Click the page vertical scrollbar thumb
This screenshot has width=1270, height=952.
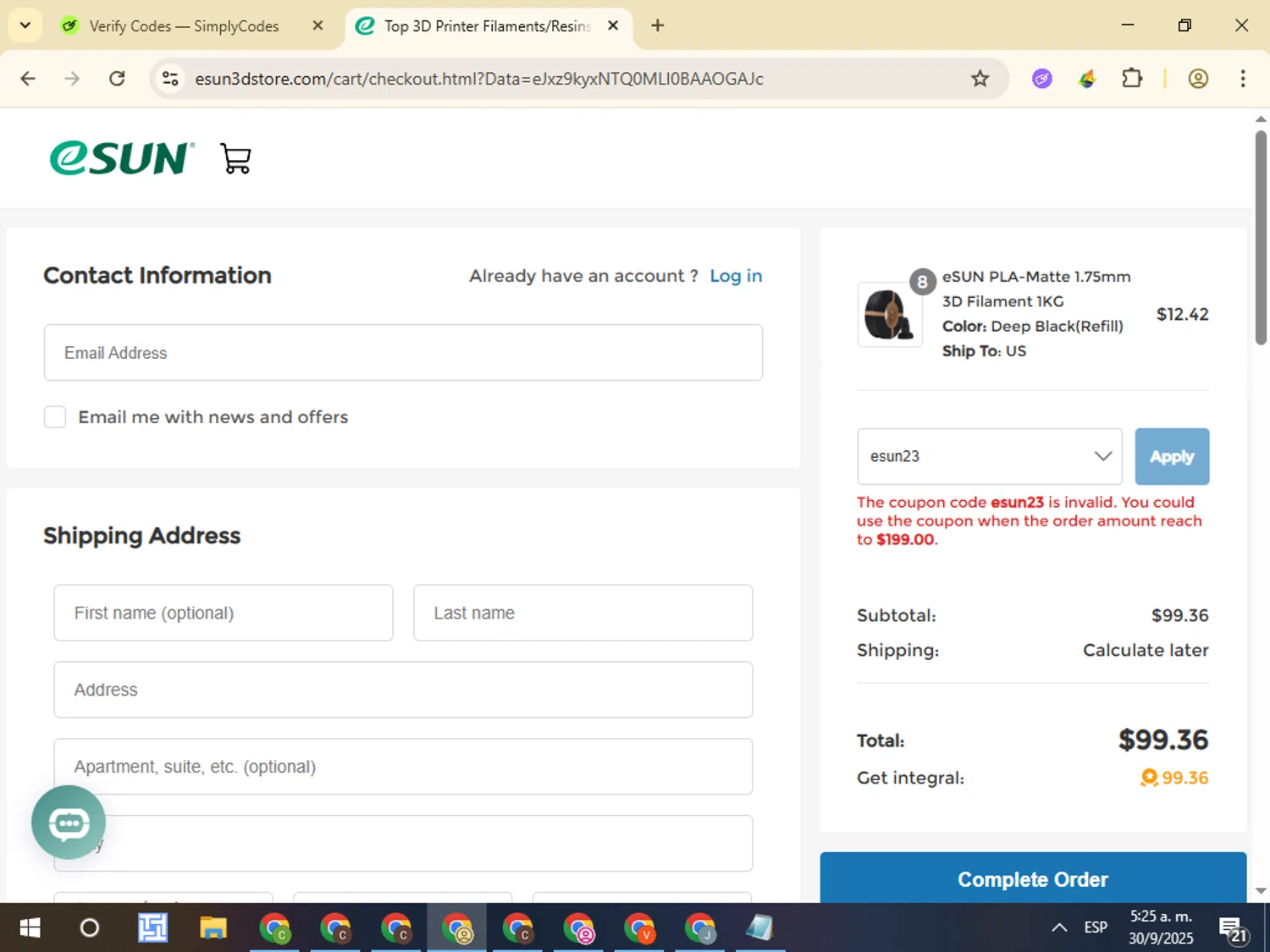(x=1261, y=237)
